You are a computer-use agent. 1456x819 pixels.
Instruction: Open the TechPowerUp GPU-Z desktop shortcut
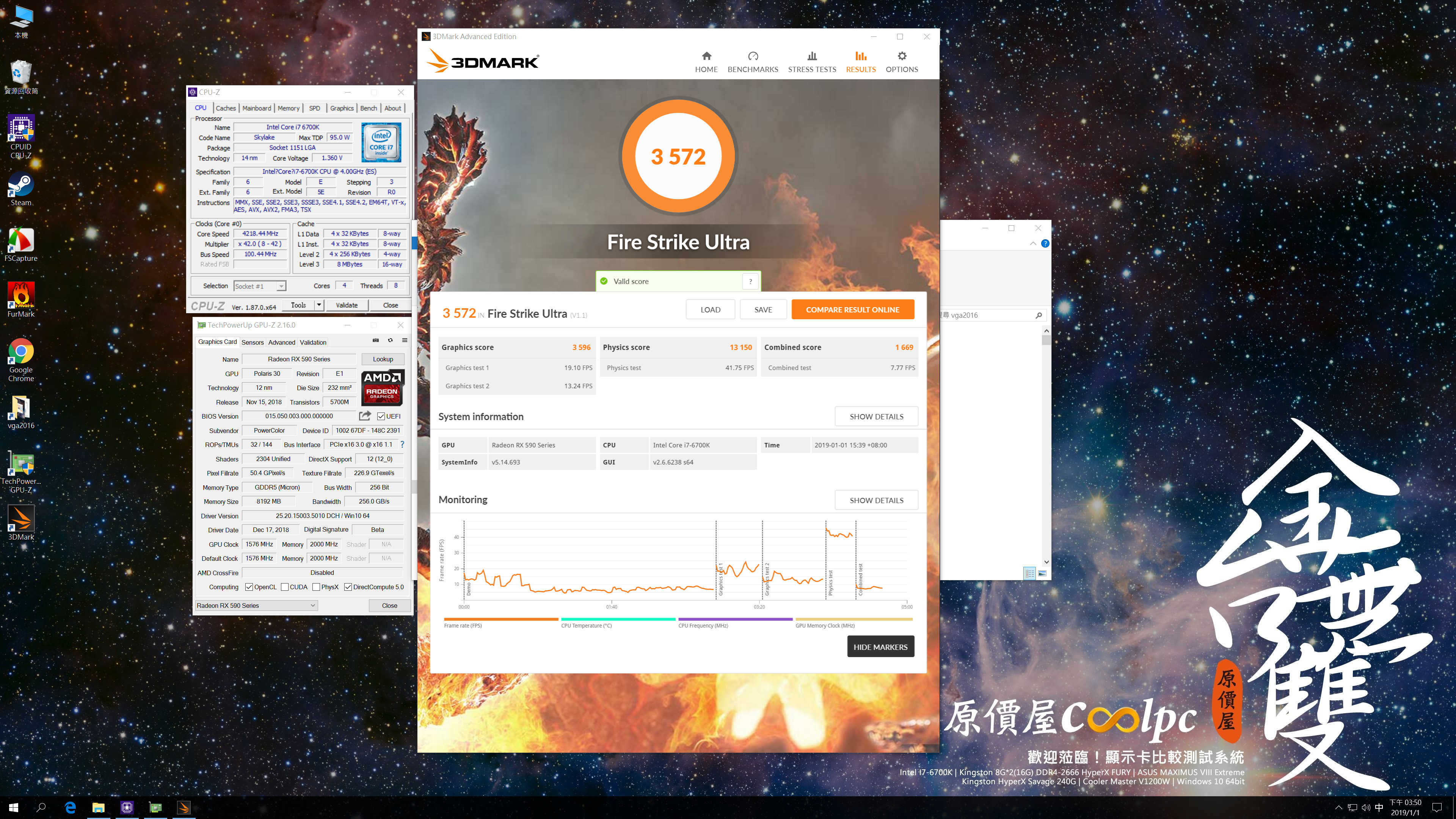coord(21,472)
